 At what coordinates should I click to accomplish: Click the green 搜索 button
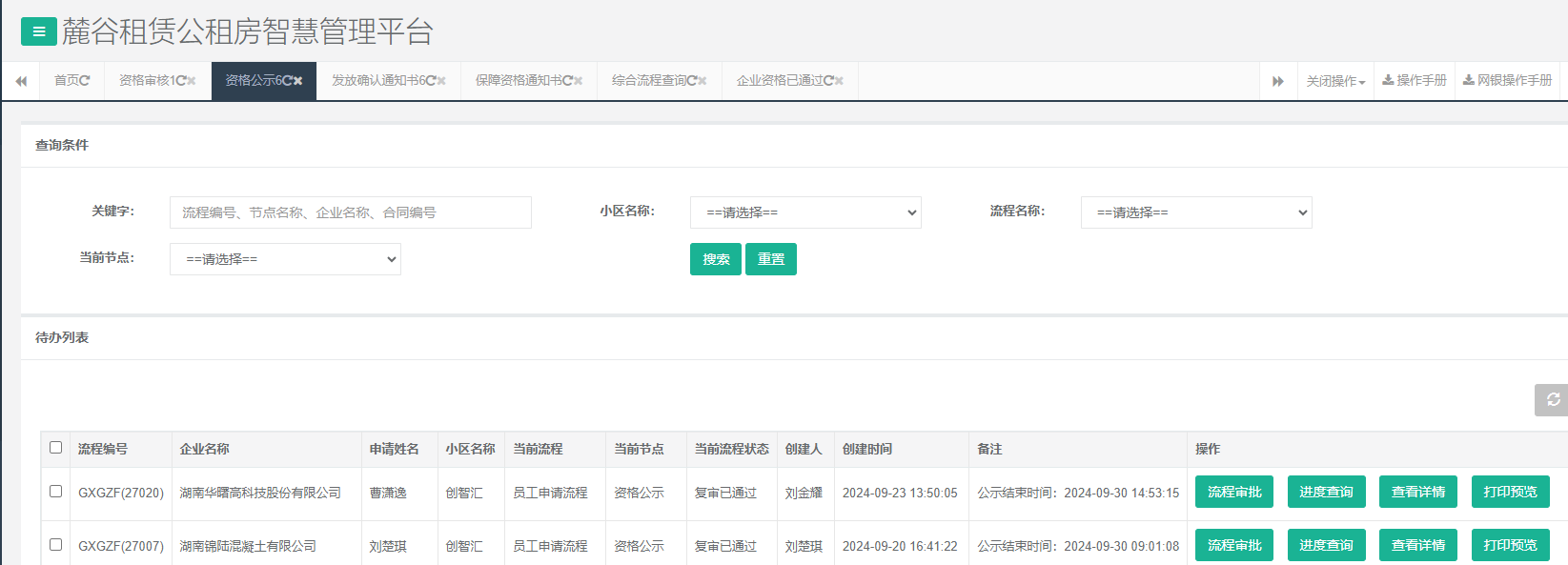tap(716, 259)
